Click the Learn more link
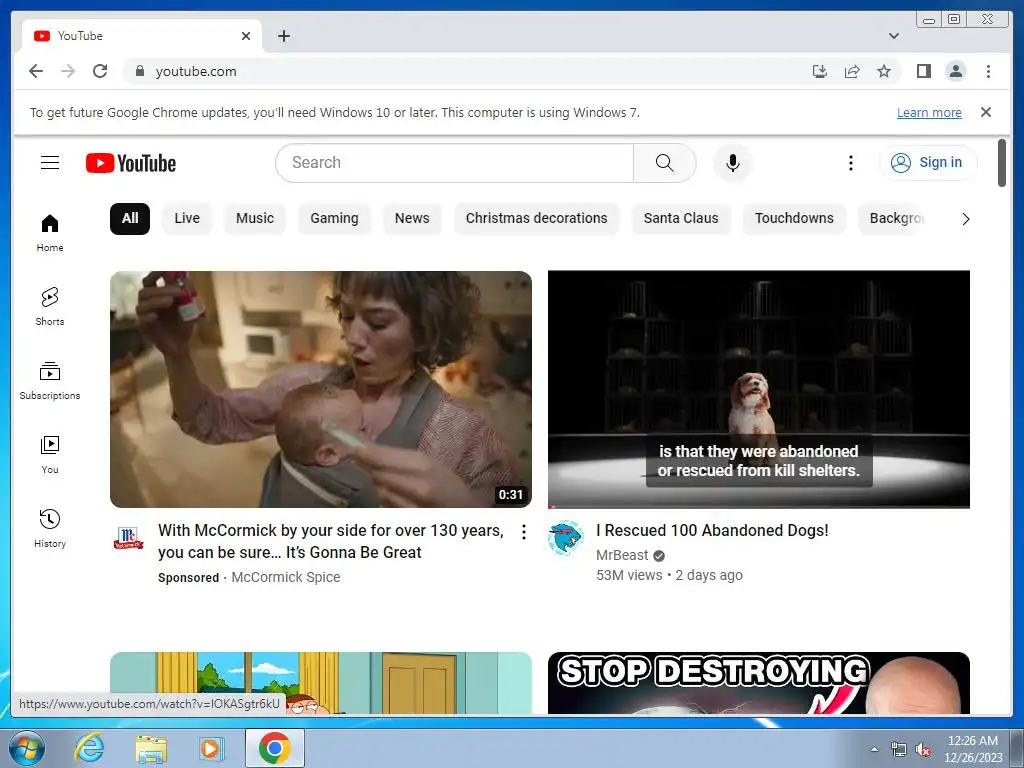Viewport: 1024px width, 768px height. pos(929,112)
